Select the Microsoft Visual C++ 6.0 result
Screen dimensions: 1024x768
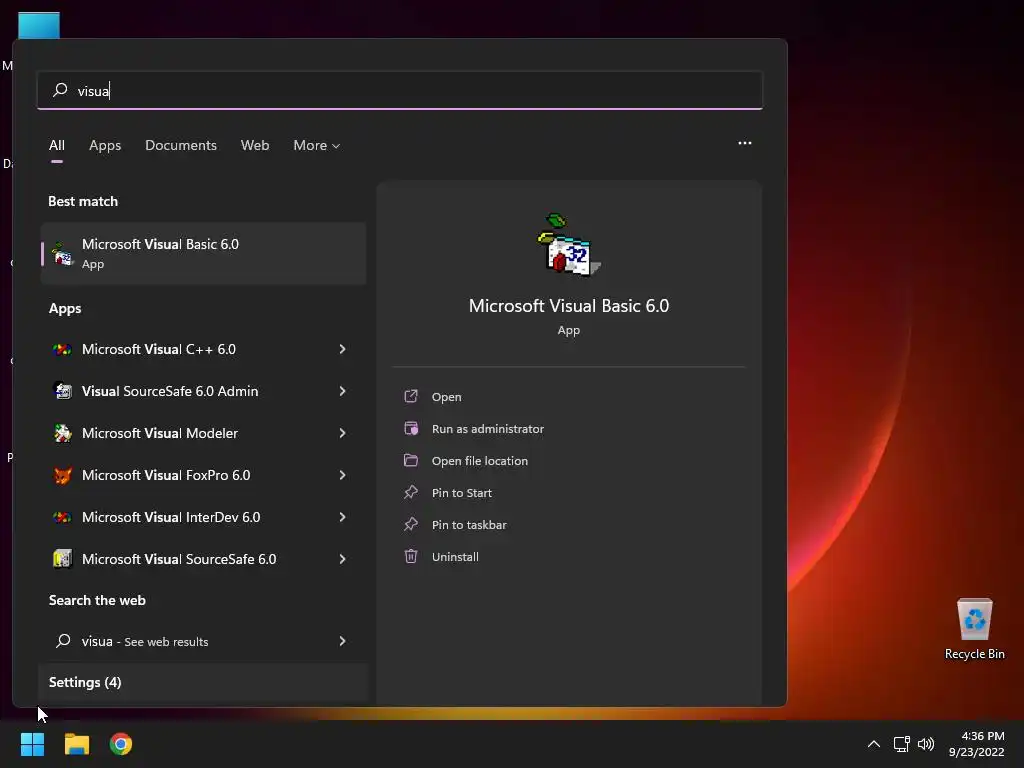[x=203, y=349]
